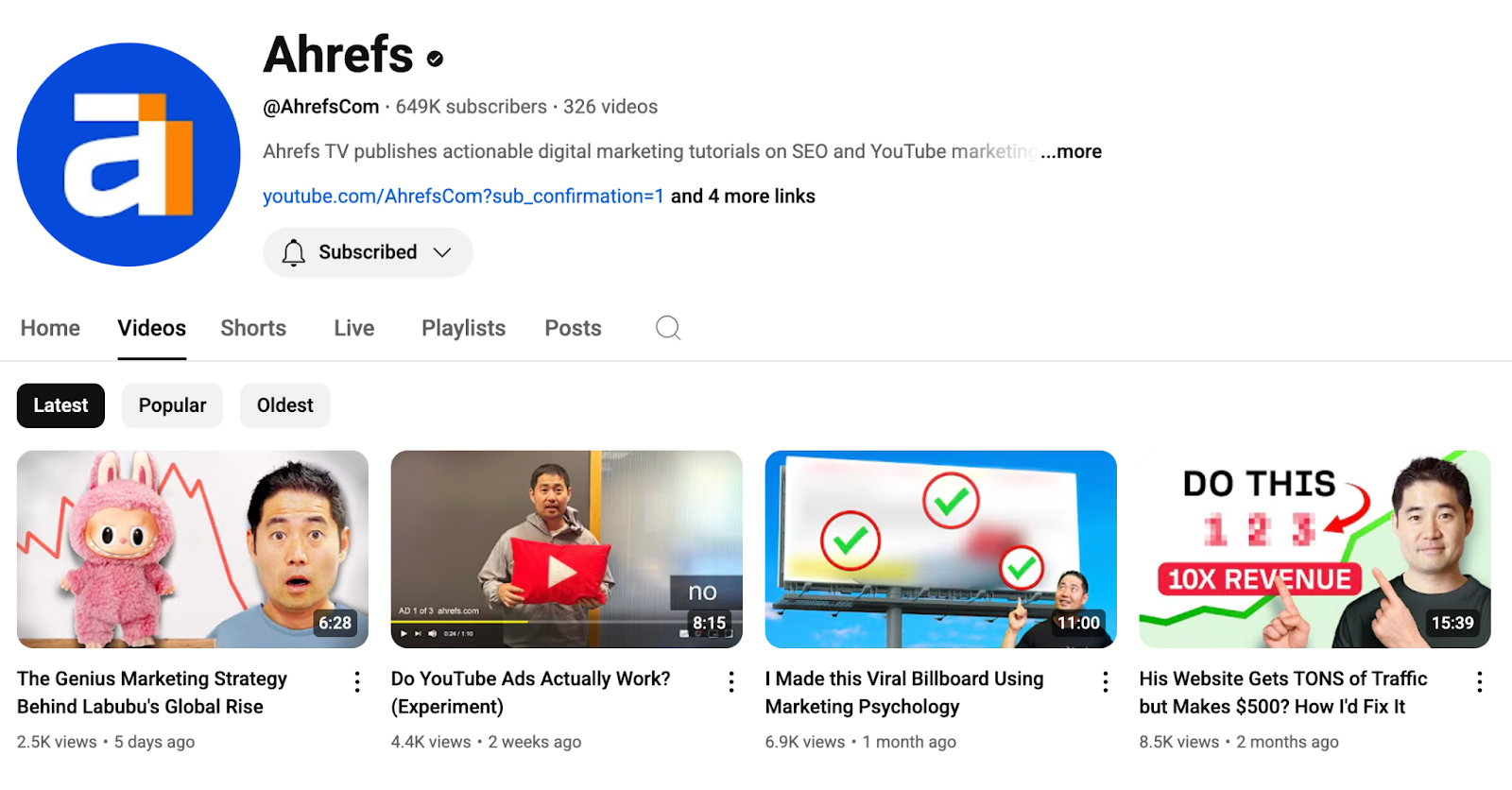Open the youtube.com/AhrefsCom subscription link
Image resolution: width=1512 pixels, height=790 pixels.
click(463, 197)
